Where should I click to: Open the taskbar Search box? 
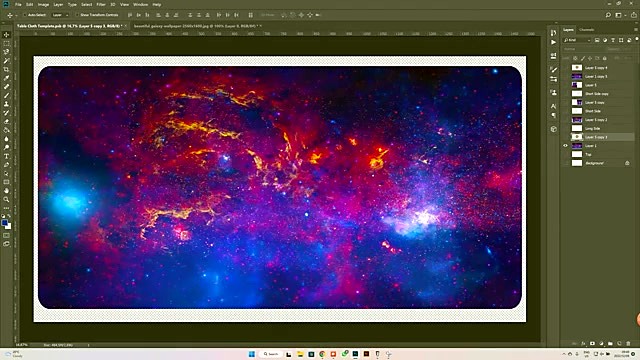coord(270,354)
